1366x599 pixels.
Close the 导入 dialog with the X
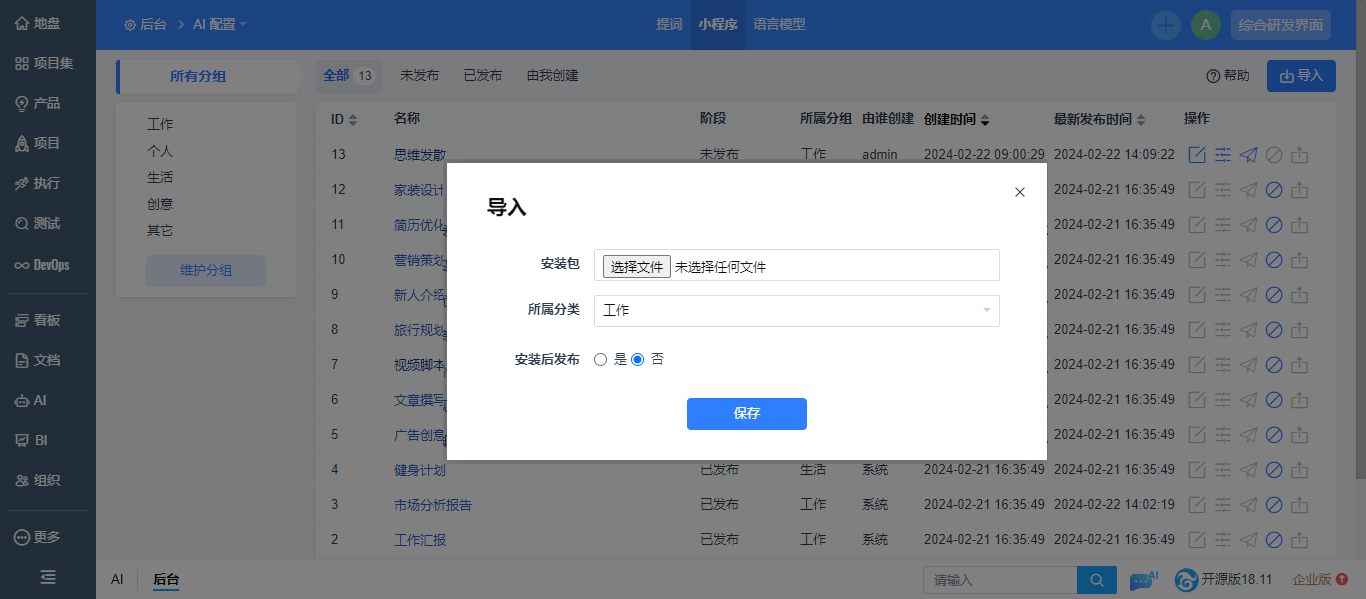point(1020,192)
